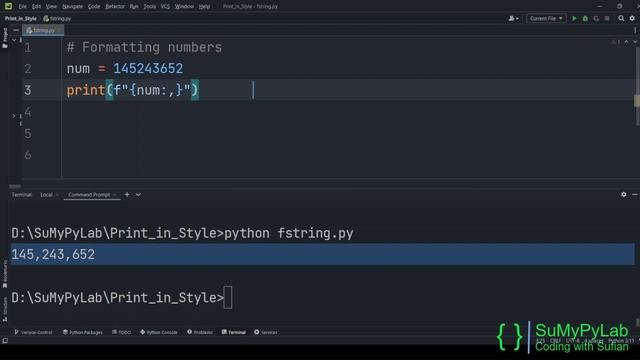
Task: Open the Services tool window
Action: [x=266, y=332]
